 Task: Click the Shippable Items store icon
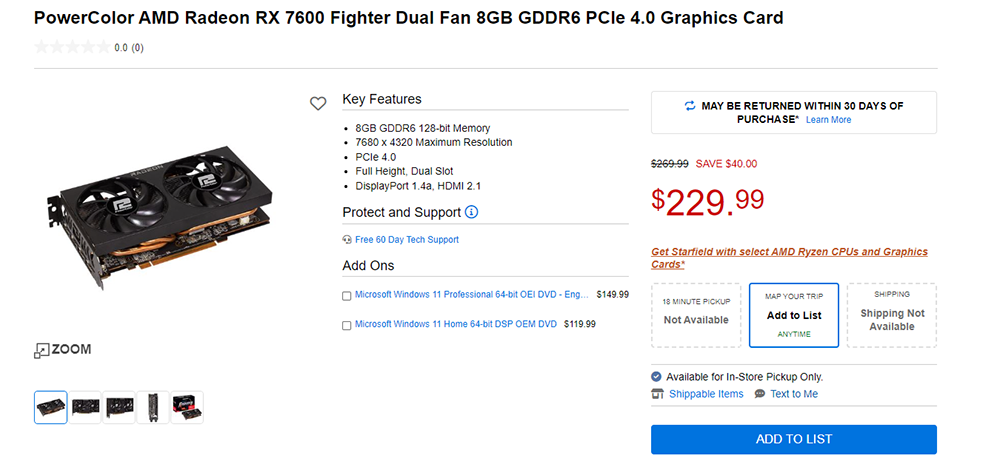657,394
